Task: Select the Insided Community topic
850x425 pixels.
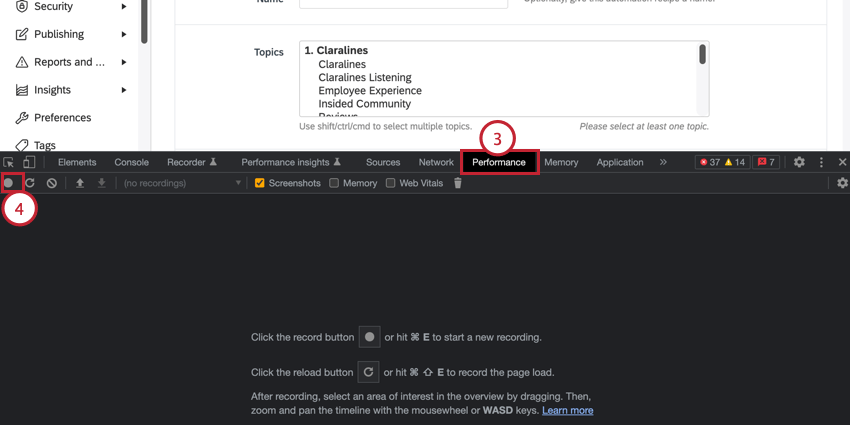Action: pos(364,104)
